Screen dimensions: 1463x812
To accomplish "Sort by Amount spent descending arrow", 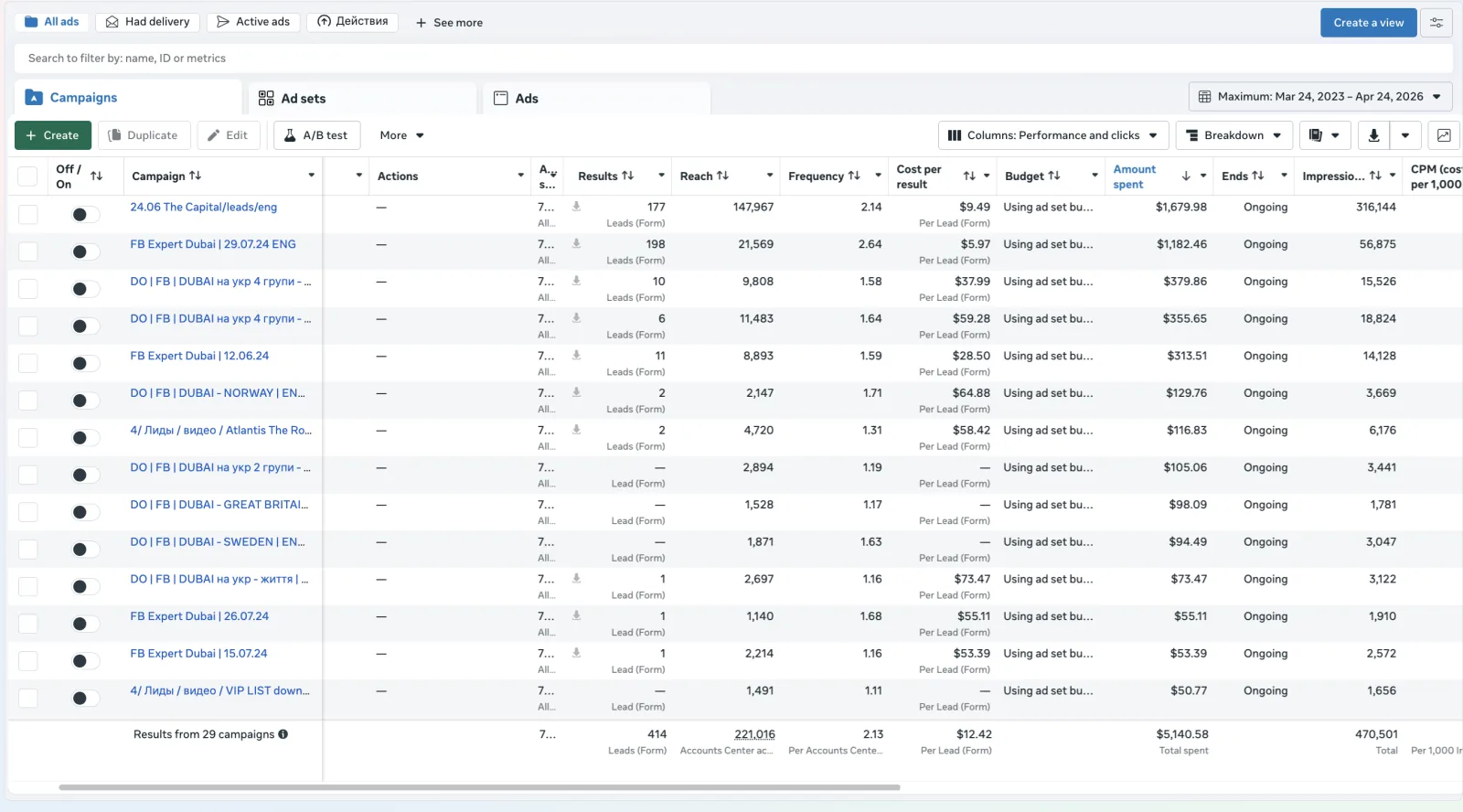I will click(1186, 176).
